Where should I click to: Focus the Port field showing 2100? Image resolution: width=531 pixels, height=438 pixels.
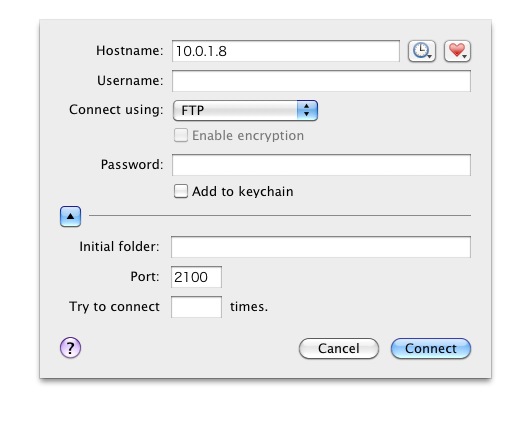coord(196,277)
